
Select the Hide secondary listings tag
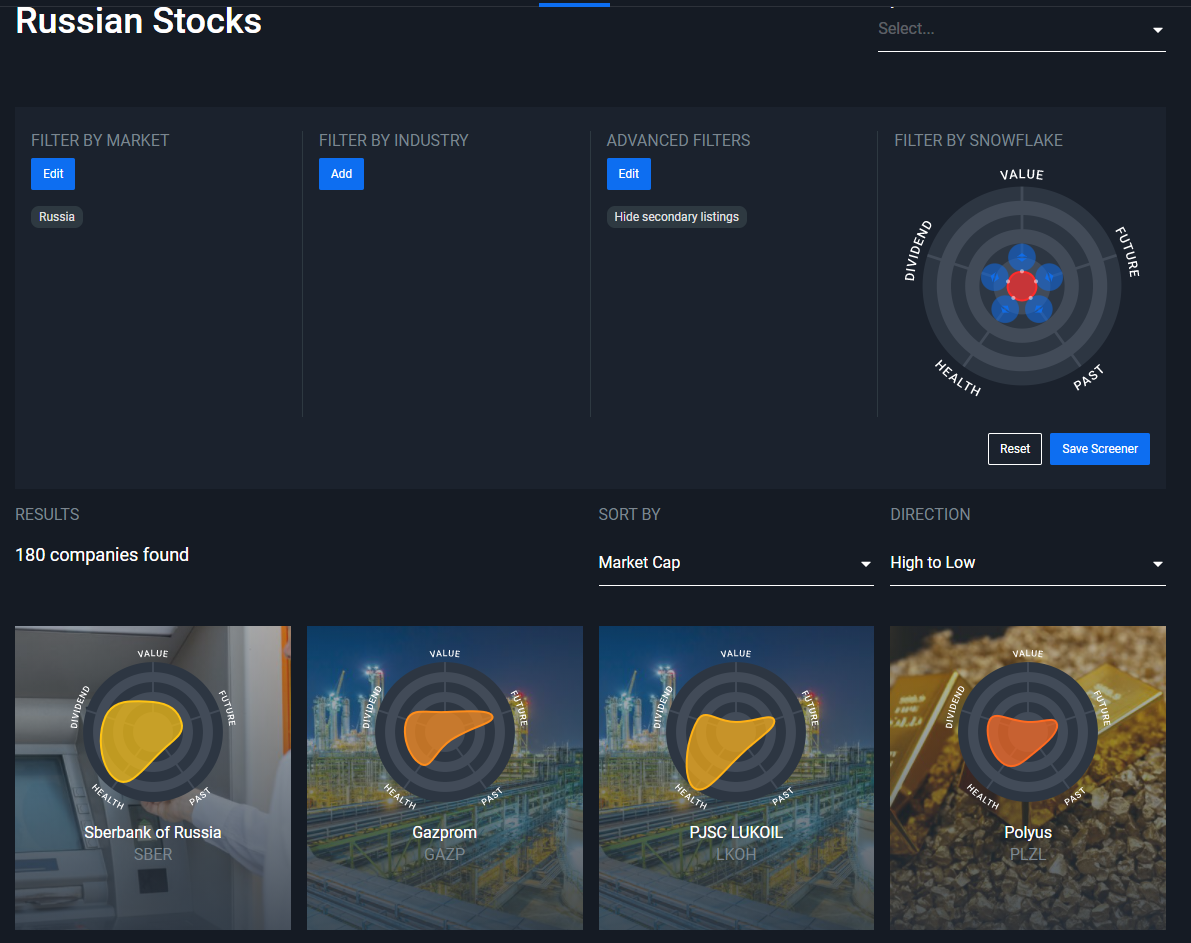[x=676, y=217]
